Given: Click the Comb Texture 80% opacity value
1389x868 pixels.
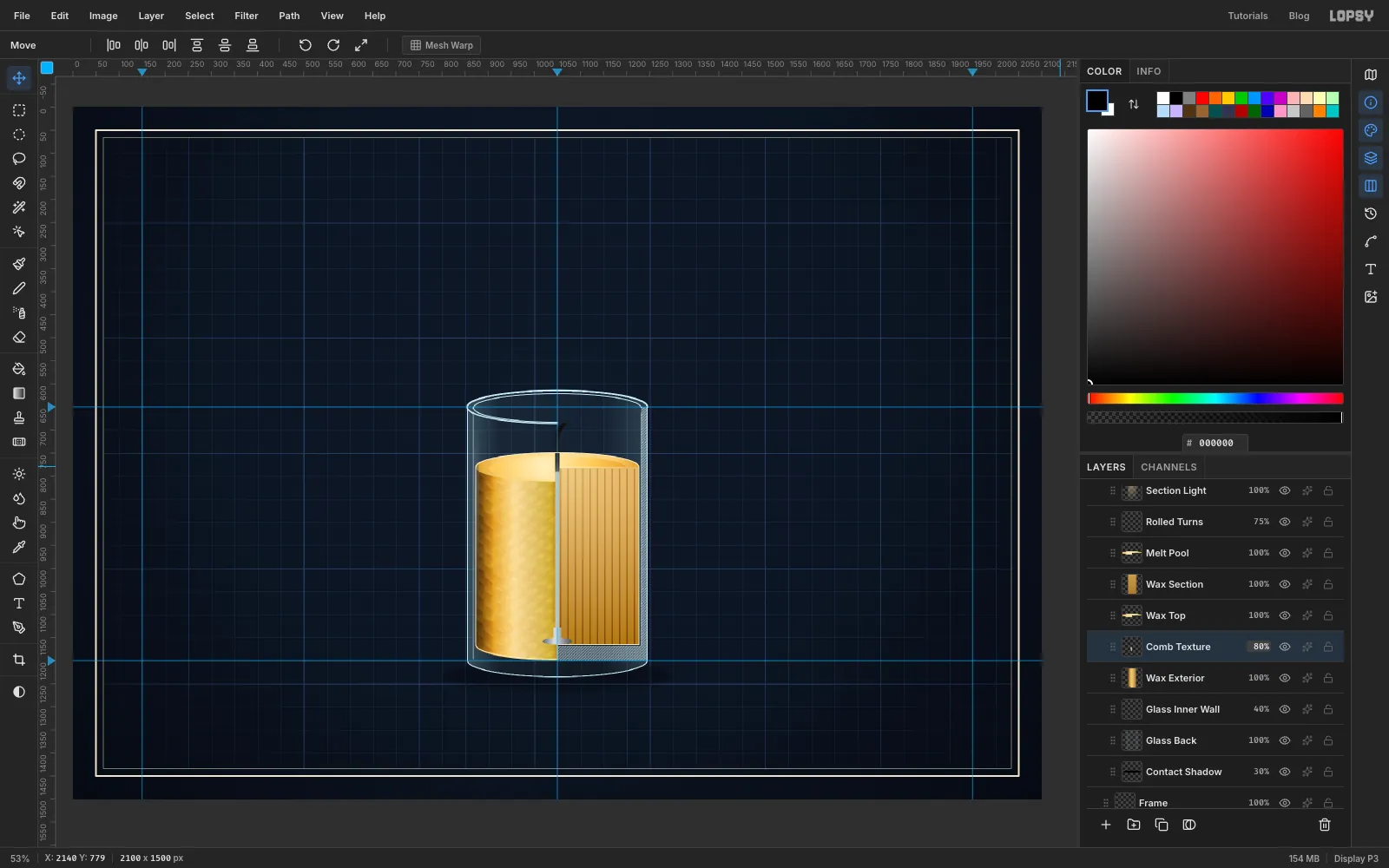Looking at the screenshot, I should click(1261, 647).
